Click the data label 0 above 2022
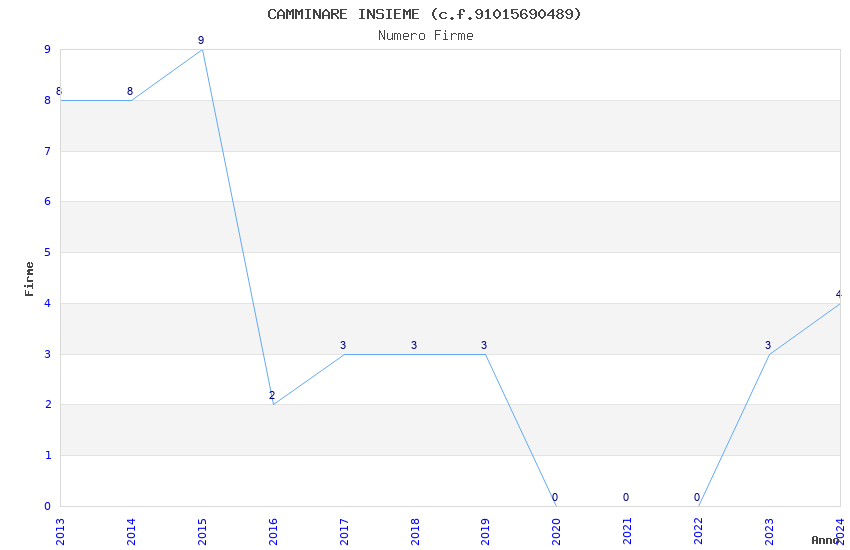This screenshot has height=550, width=850. coord(697,497)
